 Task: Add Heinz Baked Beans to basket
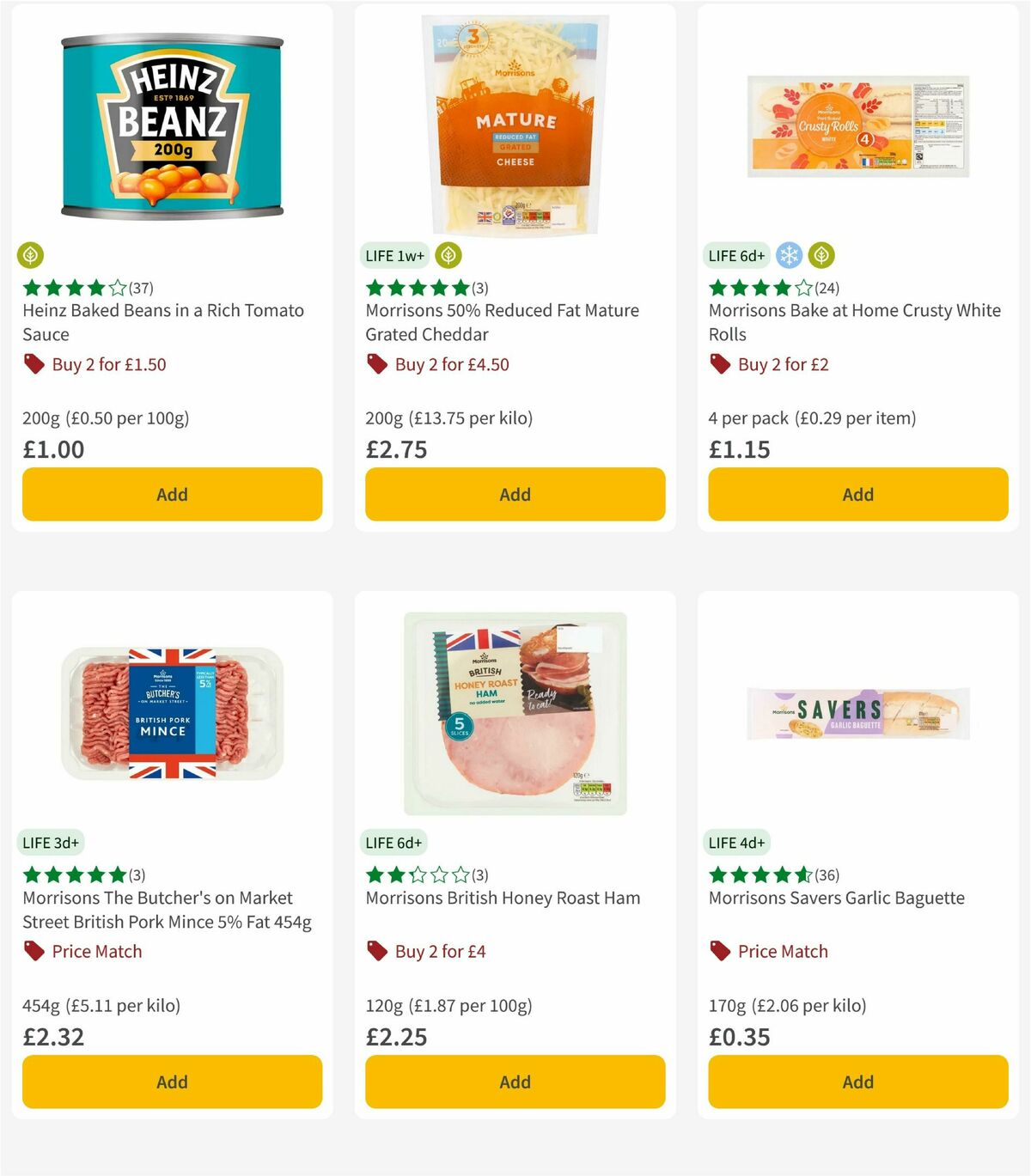click(x=172, y=494)
